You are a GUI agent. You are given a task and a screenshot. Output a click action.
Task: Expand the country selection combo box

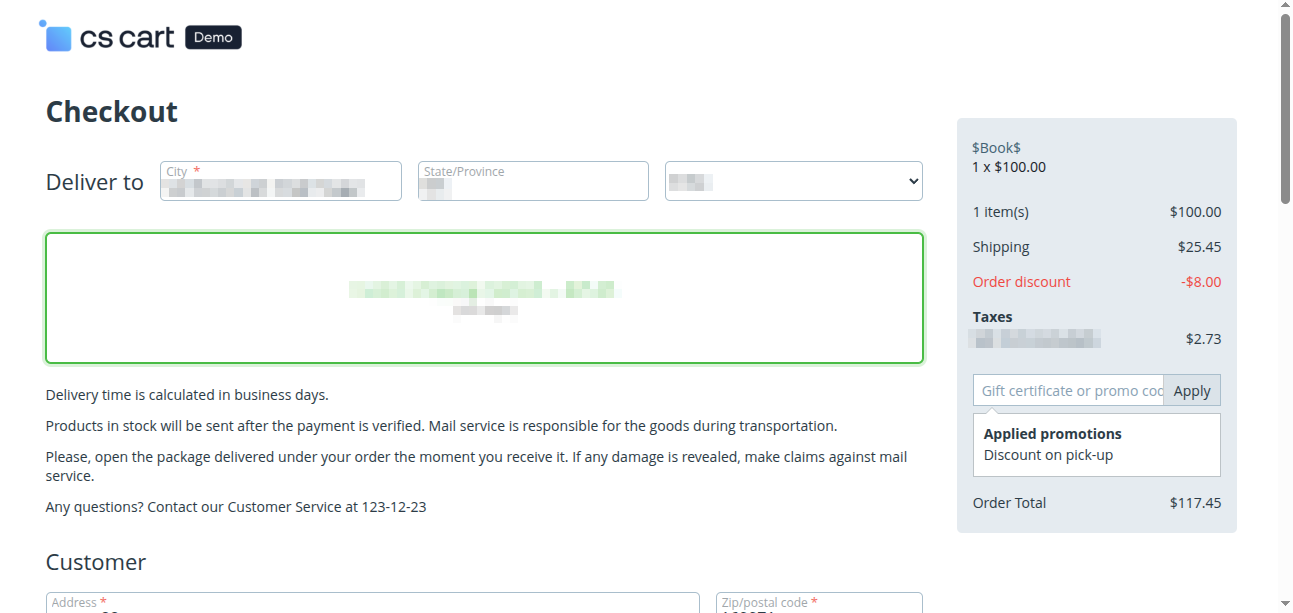793,181
